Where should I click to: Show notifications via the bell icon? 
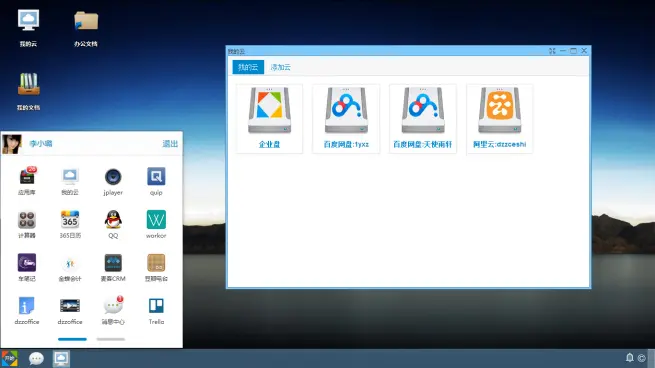[x=630, y=358]
